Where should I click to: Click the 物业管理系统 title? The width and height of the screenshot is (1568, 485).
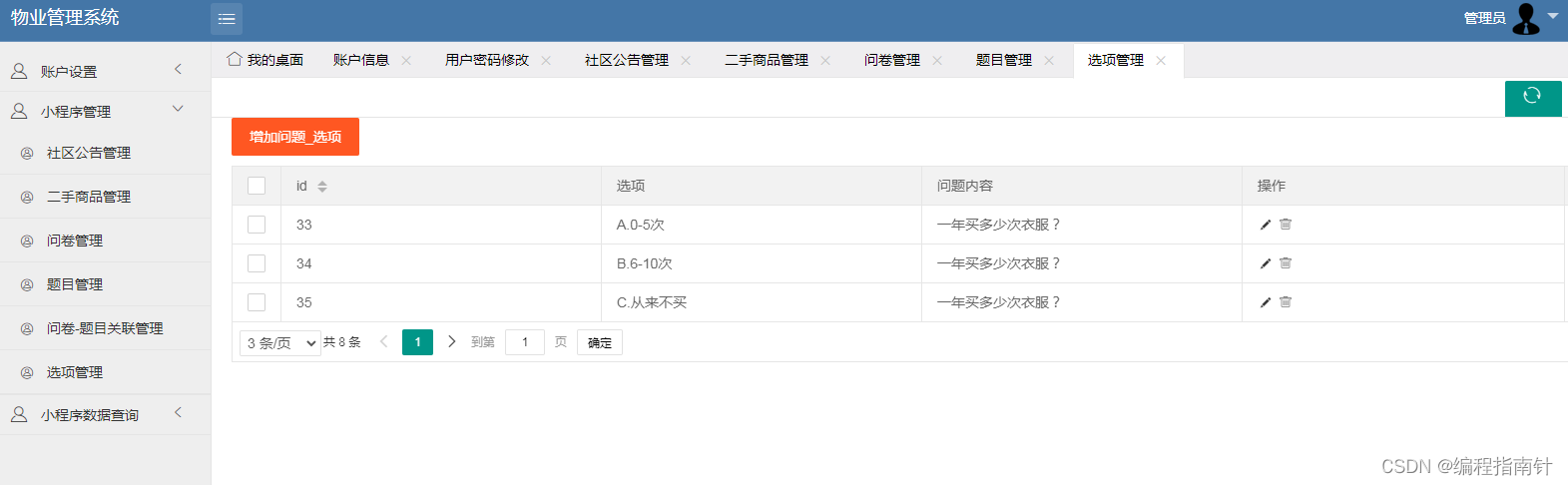[65, 17]
